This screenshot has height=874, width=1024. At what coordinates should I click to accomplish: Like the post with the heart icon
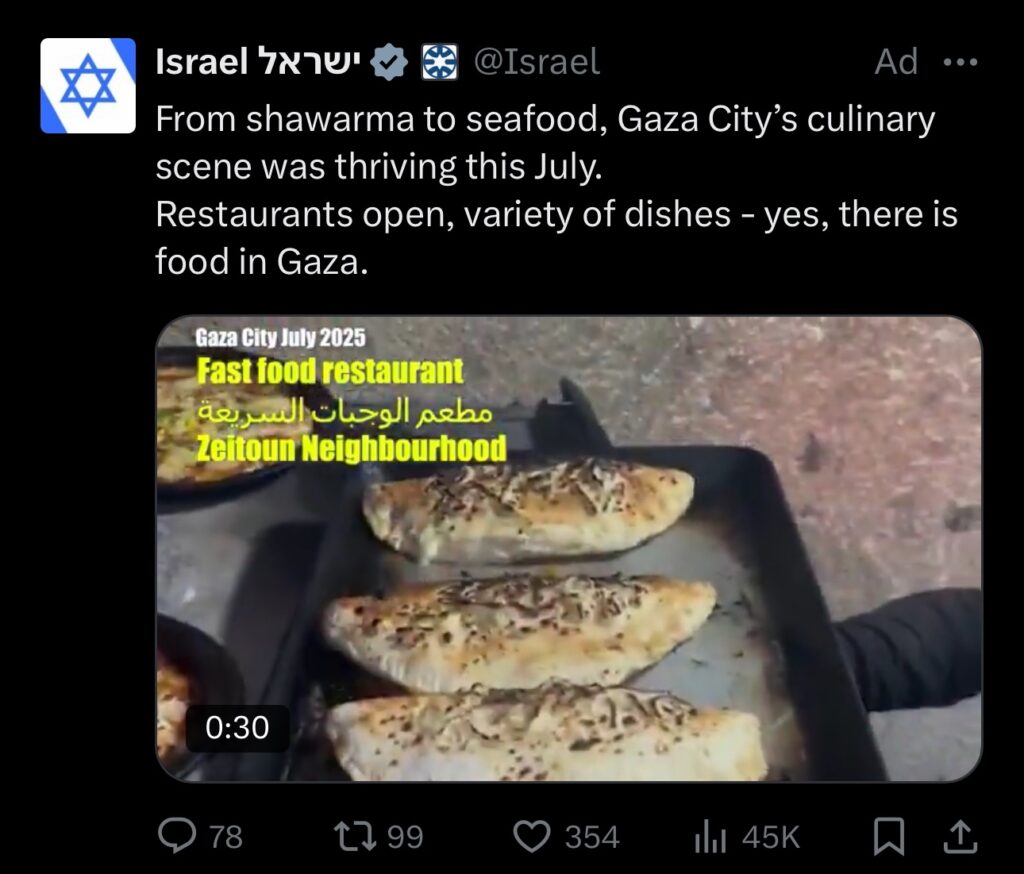point(532,837)
